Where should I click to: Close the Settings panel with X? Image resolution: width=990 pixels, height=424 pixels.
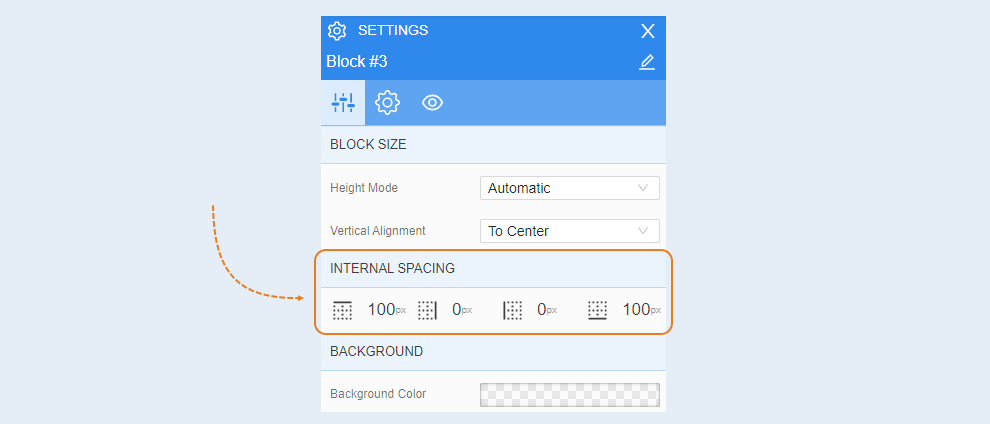(x=648, y=31)
